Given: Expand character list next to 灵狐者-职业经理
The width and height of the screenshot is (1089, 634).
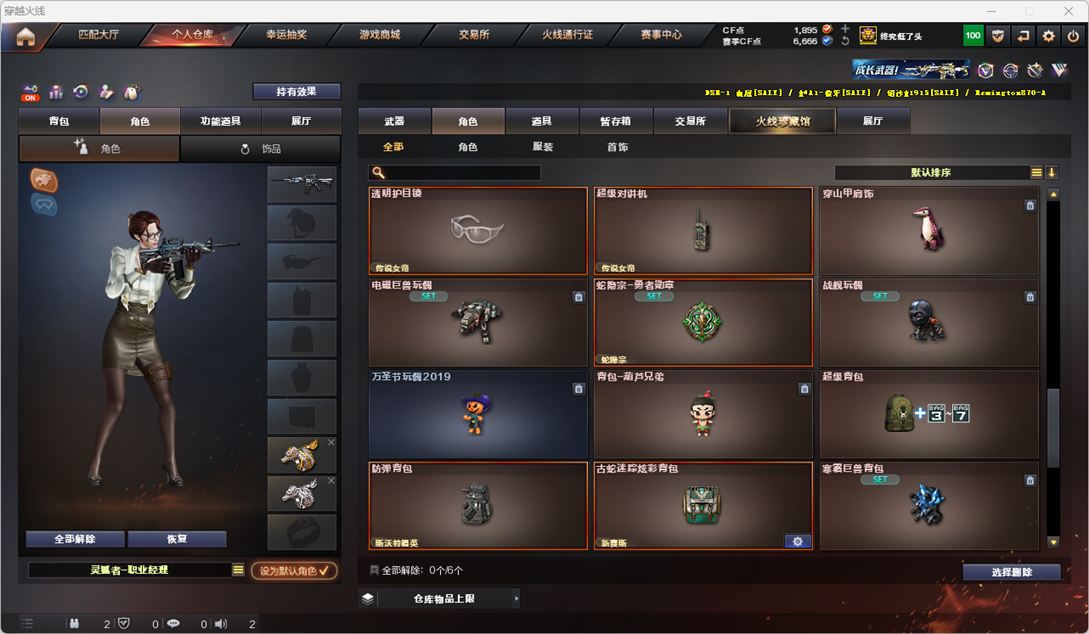Looking at the screenshot, I should (x=238, y=569).
